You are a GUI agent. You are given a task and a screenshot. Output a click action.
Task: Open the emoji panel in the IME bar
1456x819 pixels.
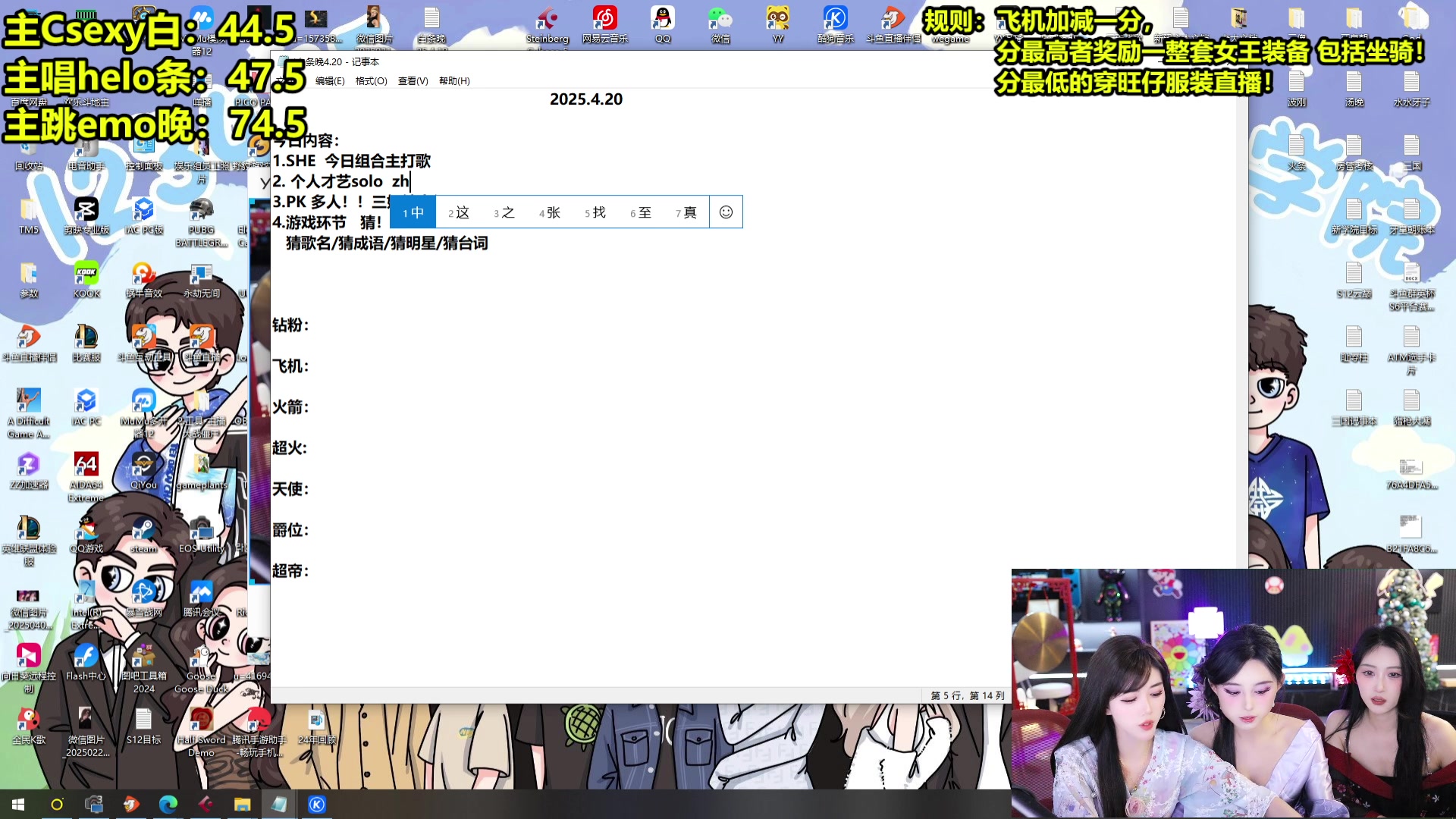pyautogui.click(x=726, y=212)
